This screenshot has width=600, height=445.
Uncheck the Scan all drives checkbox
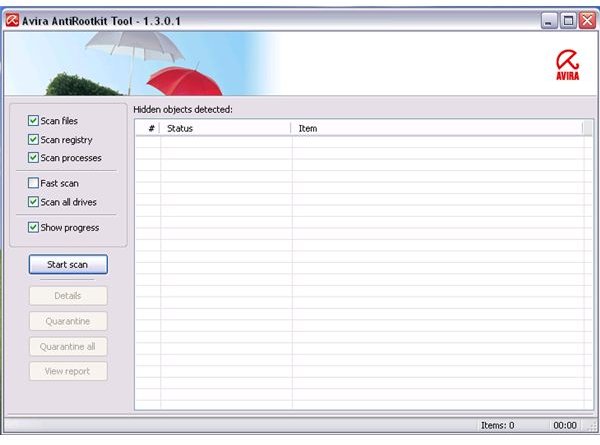click(33, 202)
